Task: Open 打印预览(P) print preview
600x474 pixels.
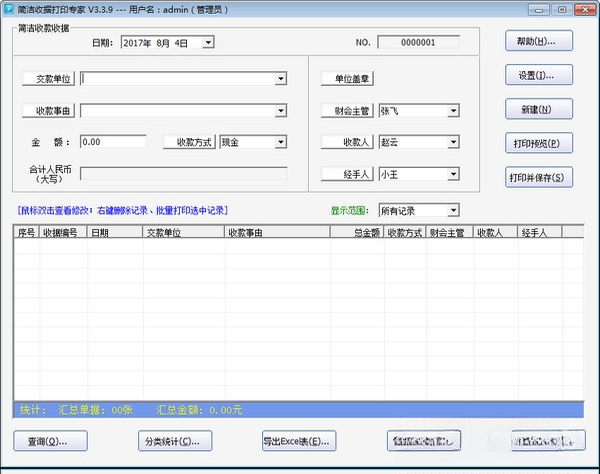Action: pos(539,143)
